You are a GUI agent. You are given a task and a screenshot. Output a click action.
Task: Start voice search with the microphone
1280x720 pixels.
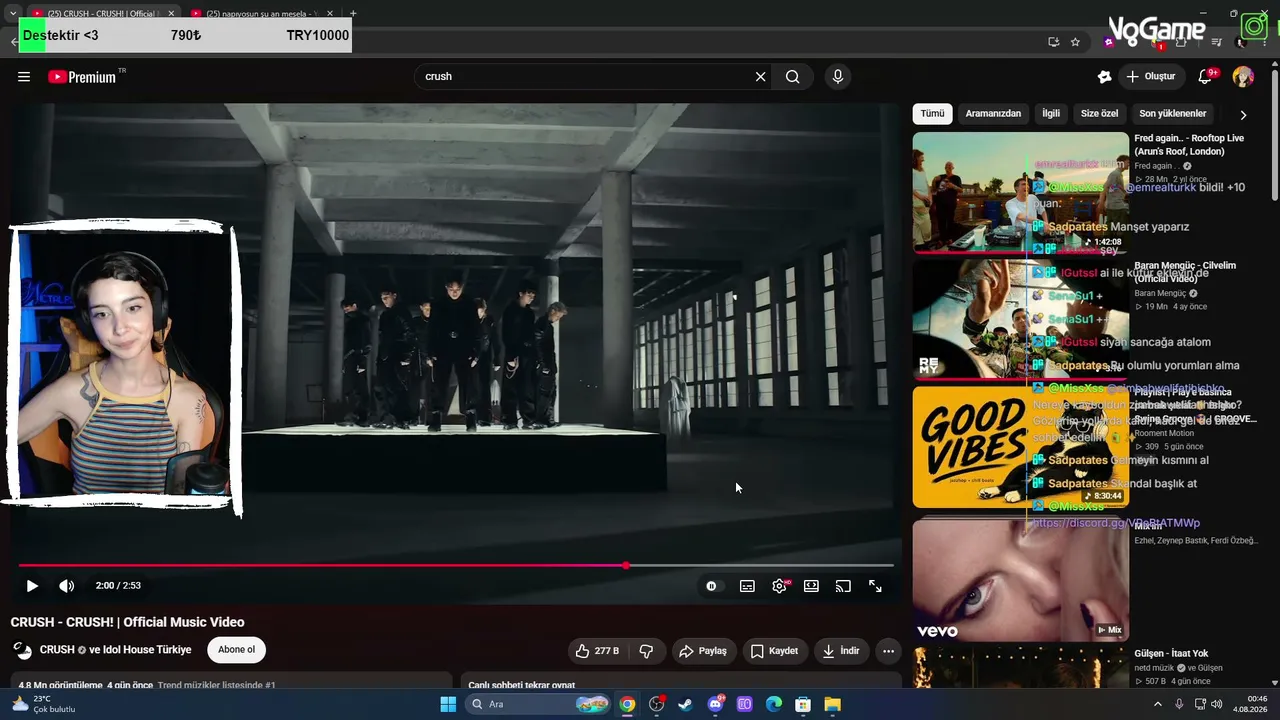pos(838,77)
